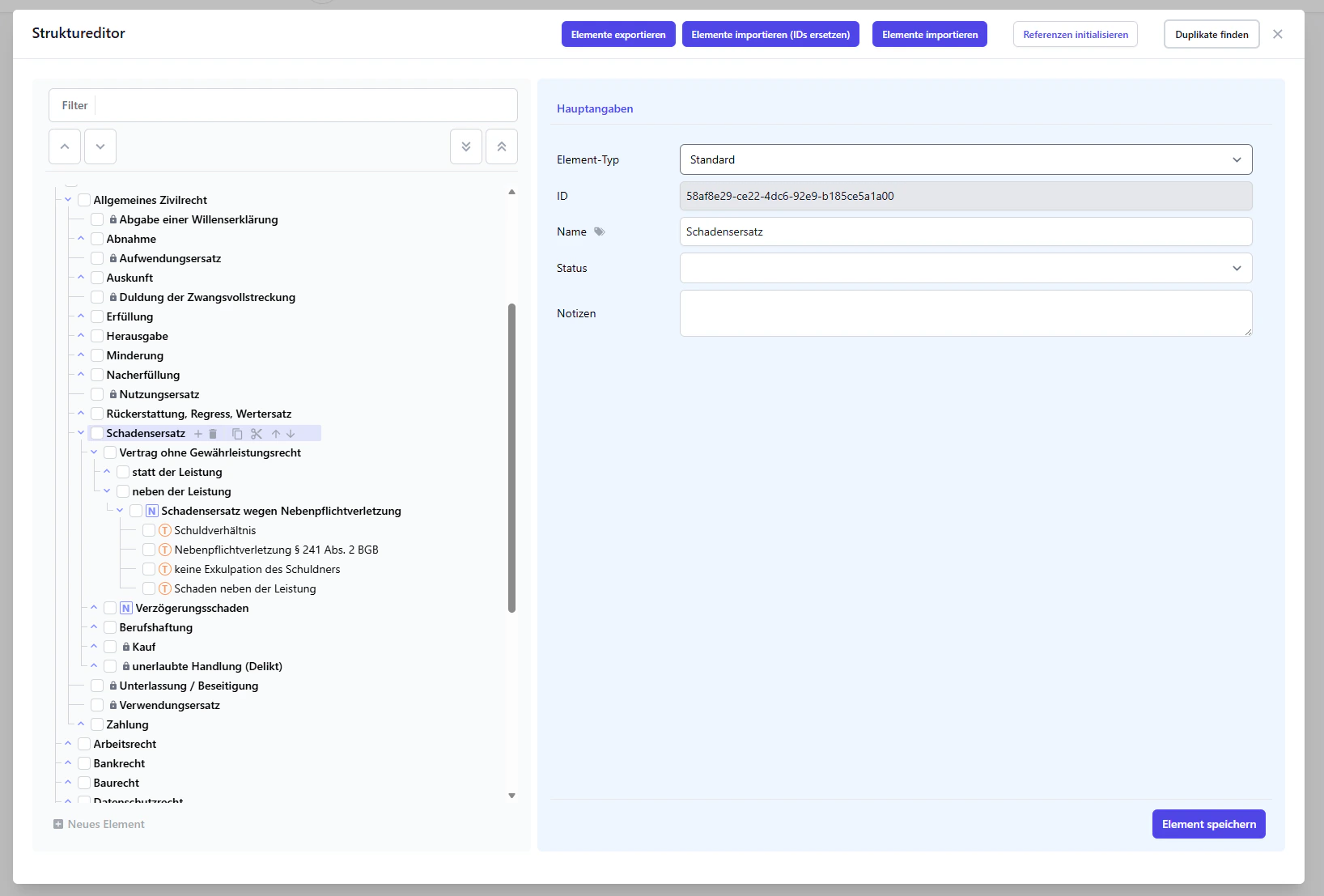Expand the statt der Leistung node
The width and height of the screenshot is (1324, 896).
pyautogui.click(x=107, y=471)
